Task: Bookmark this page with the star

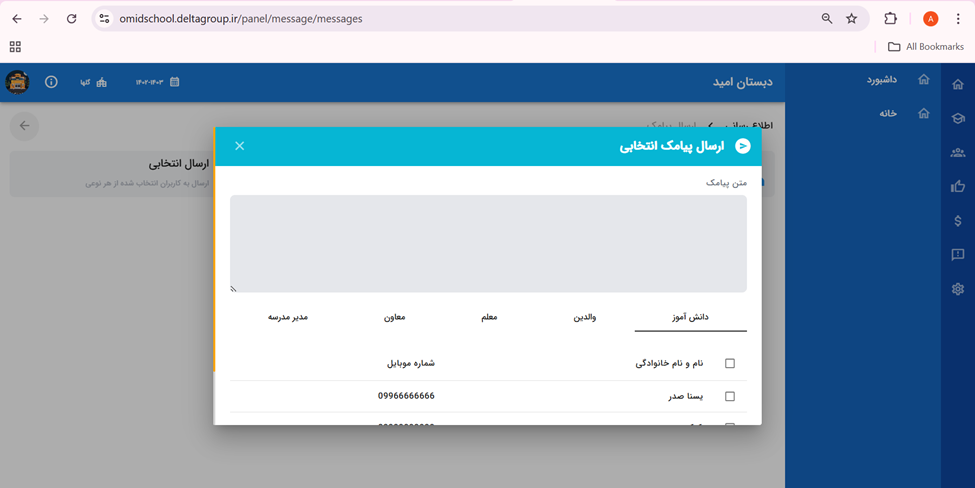Action: tap(852, 19)
